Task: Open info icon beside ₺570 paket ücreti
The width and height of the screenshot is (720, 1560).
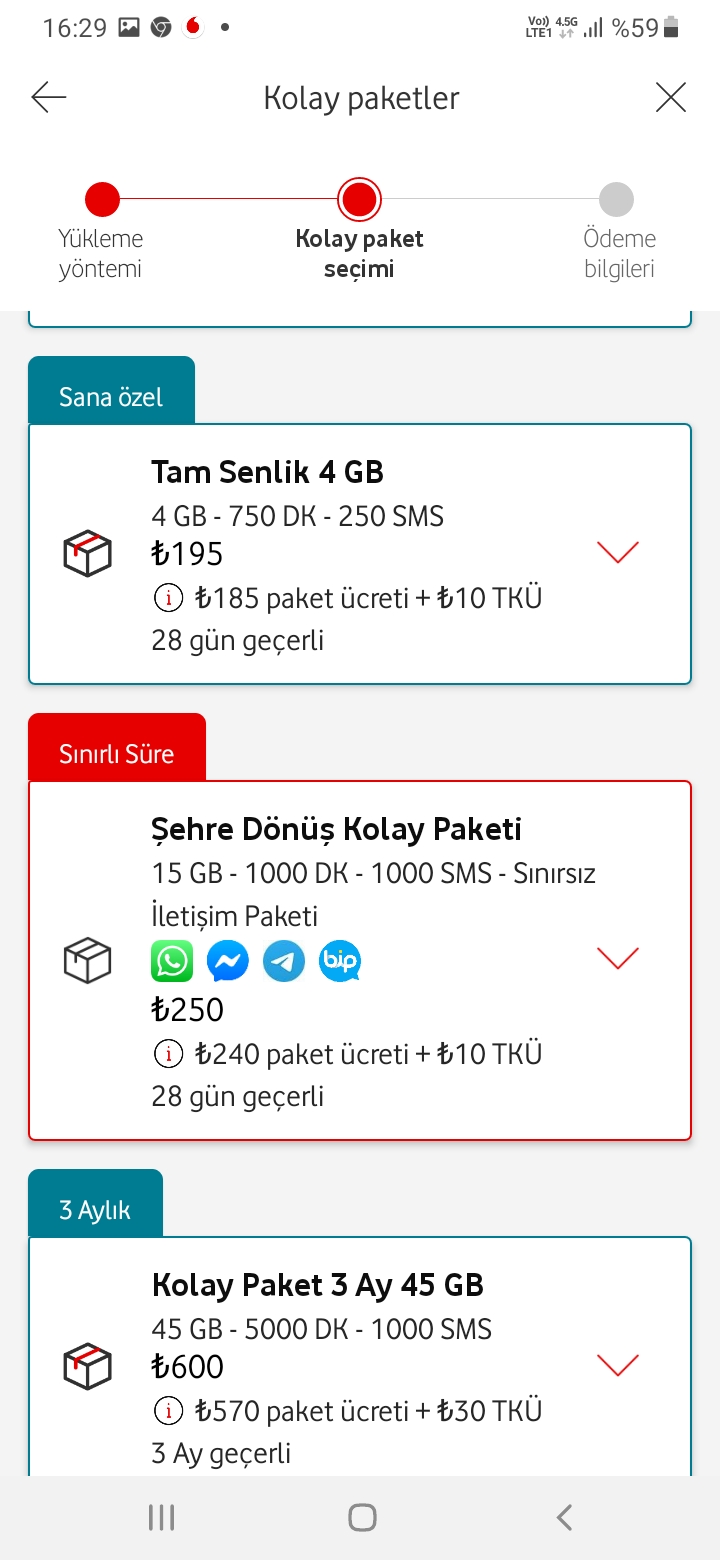Action: [168, 1411]
